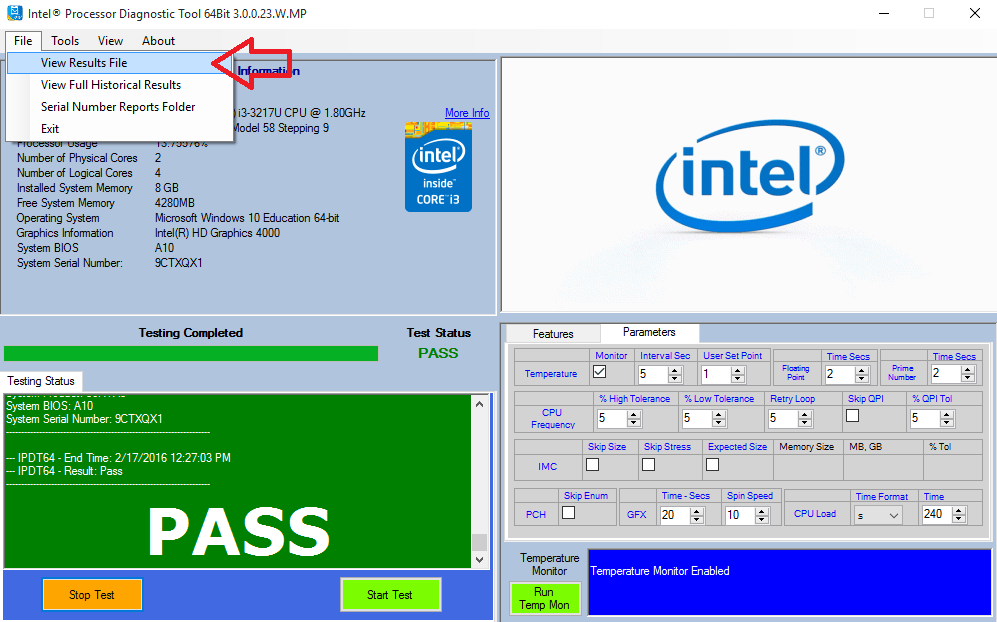This screenshot has width=997, height=622.
Task: Click the 'Number of Logical Cores' label
Action: pyautogui.click(x=75, y=173)
